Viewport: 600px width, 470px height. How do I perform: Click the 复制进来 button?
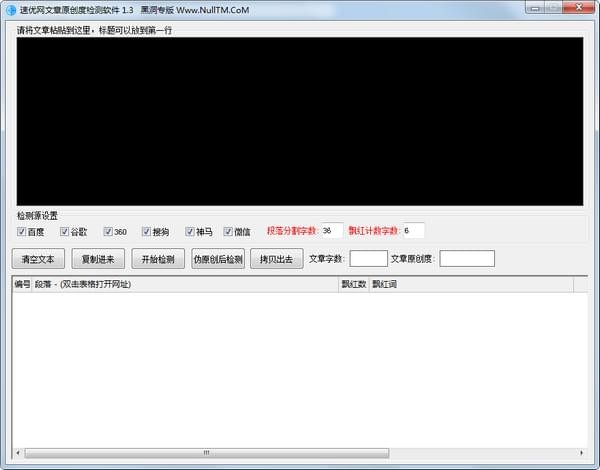tap(98, 259)
